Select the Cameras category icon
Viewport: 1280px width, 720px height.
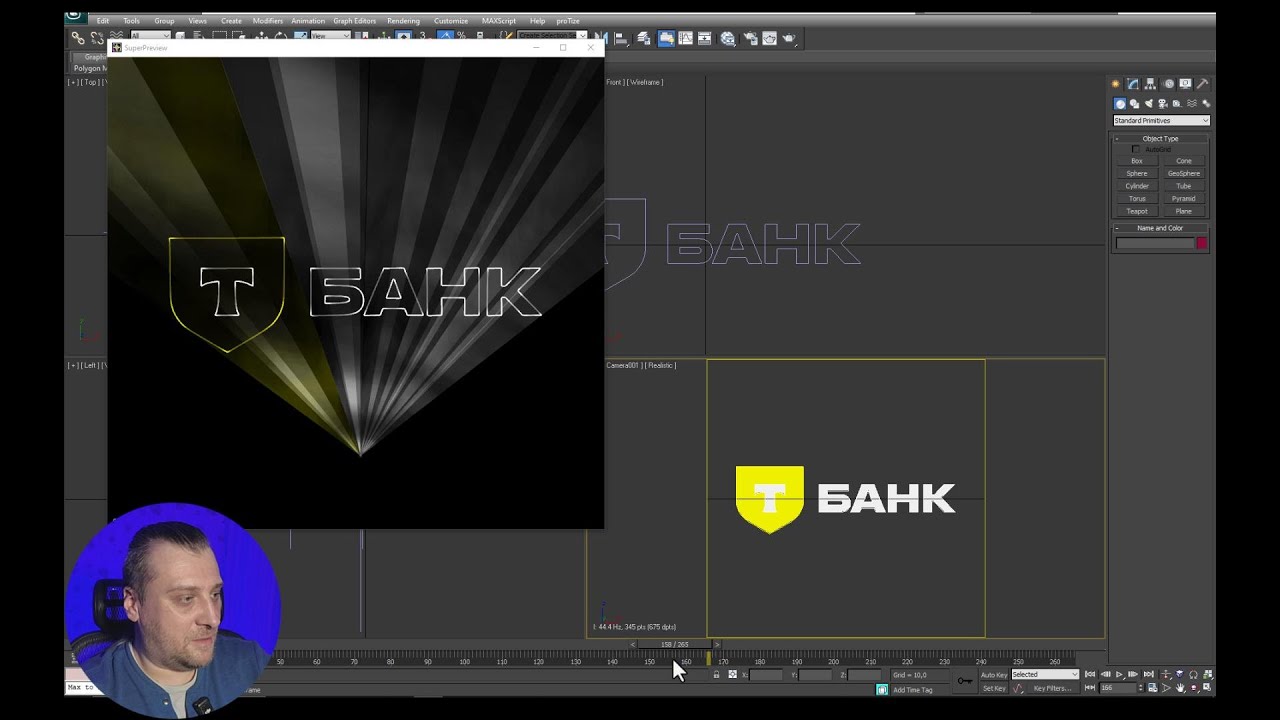point(1163,104)
